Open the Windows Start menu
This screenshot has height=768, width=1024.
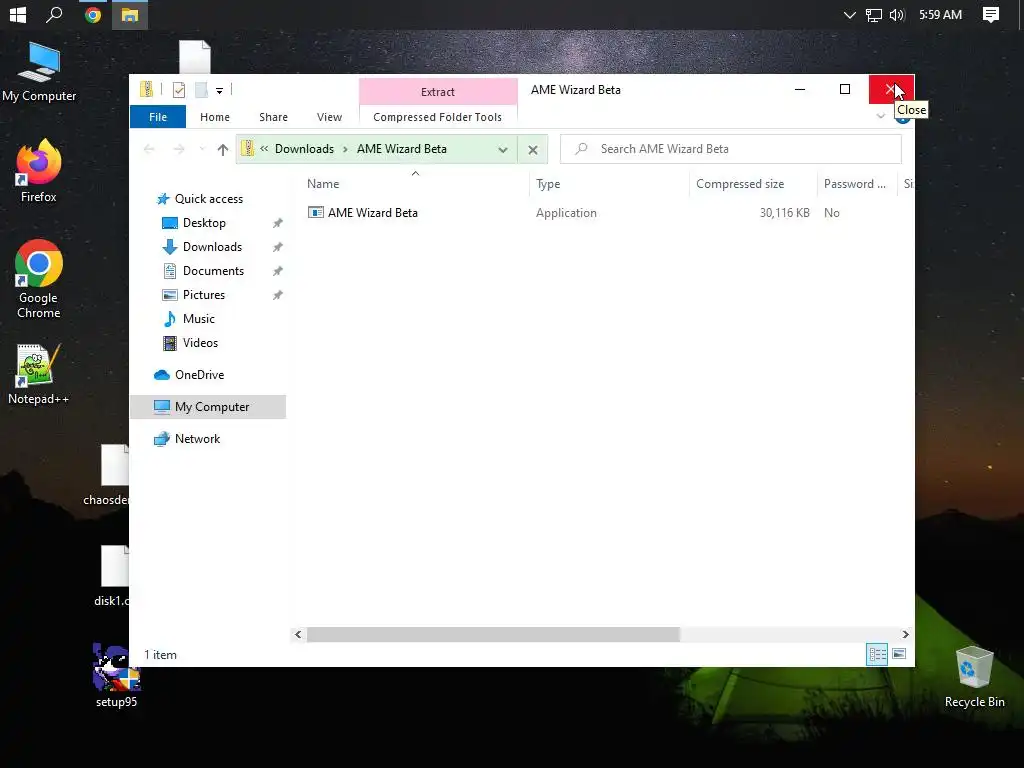click(18, 14)
